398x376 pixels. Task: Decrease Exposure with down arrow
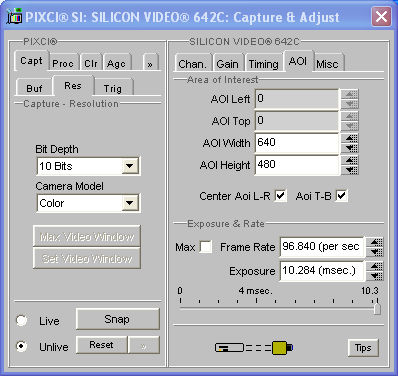pos(375,276)
